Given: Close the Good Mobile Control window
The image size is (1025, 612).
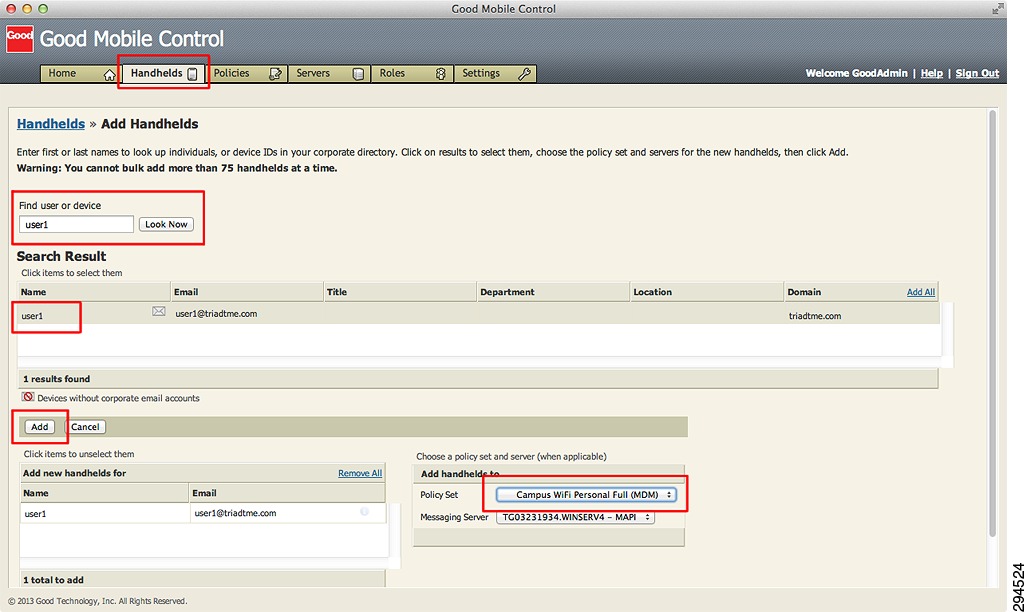Looking at the screenshot, I should tap(11, 8).
